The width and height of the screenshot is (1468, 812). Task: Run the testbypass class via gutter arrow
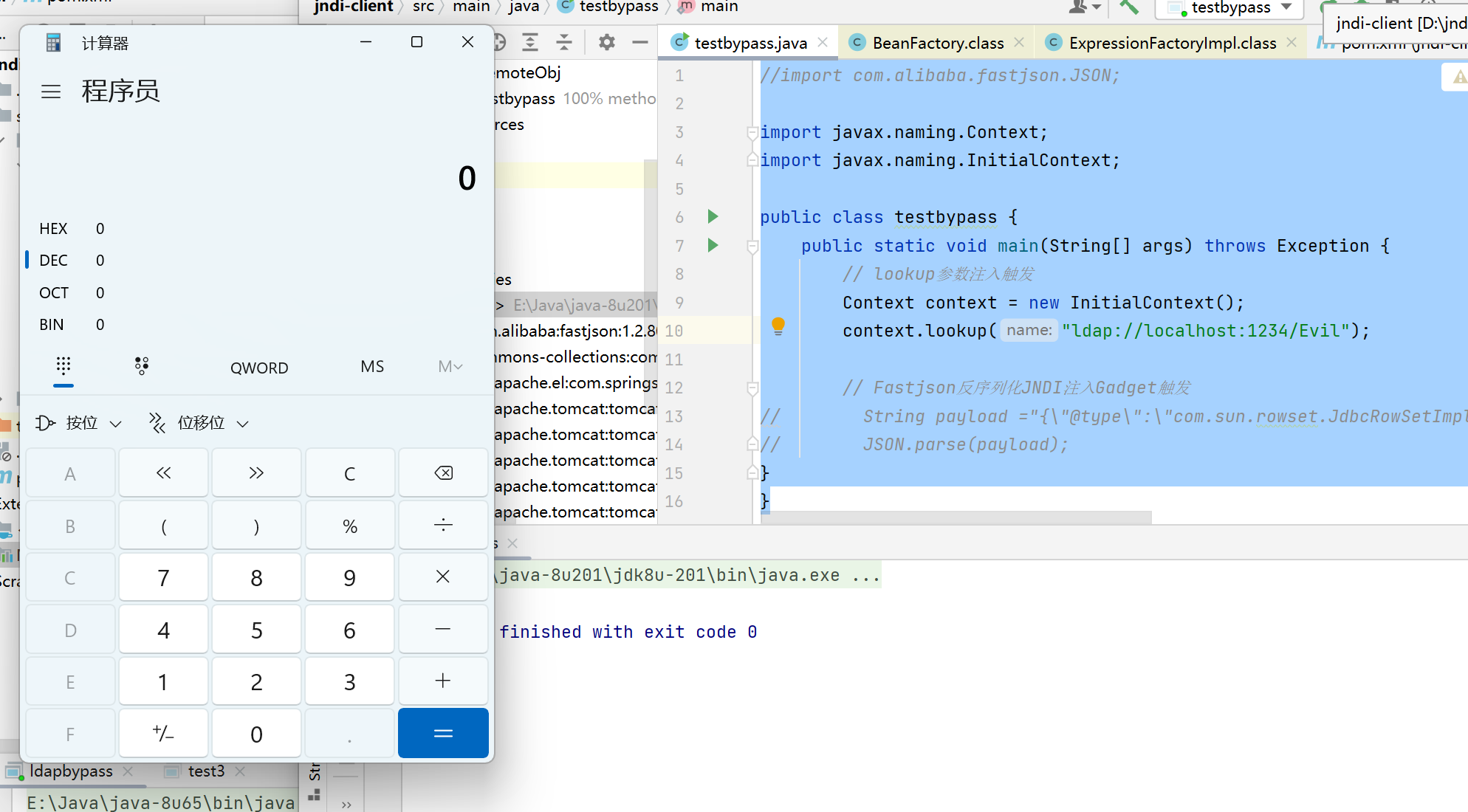[x=713, y=216]
